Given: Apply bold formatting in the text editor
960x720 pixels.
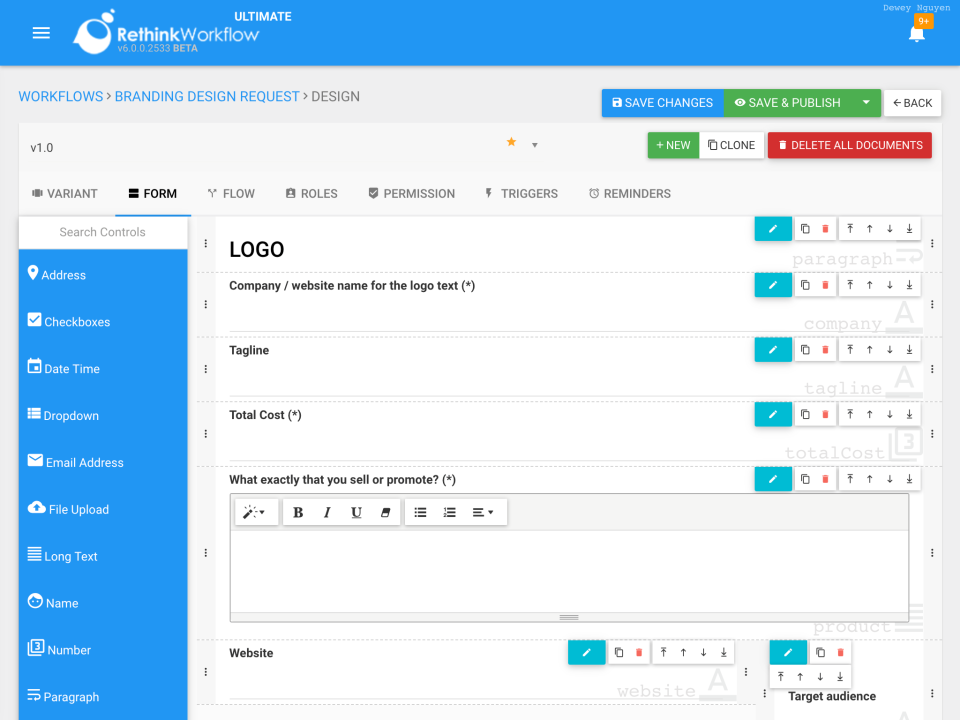Looking at the screenshot, I should (298, 511).
